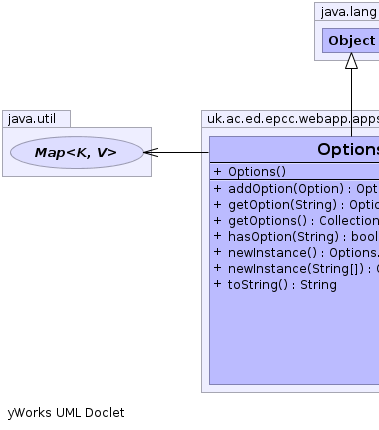Select the getOptions() Collection method
Image resolution: width=379 pixels, height=430 pixels.
click(x=303, y=221)
